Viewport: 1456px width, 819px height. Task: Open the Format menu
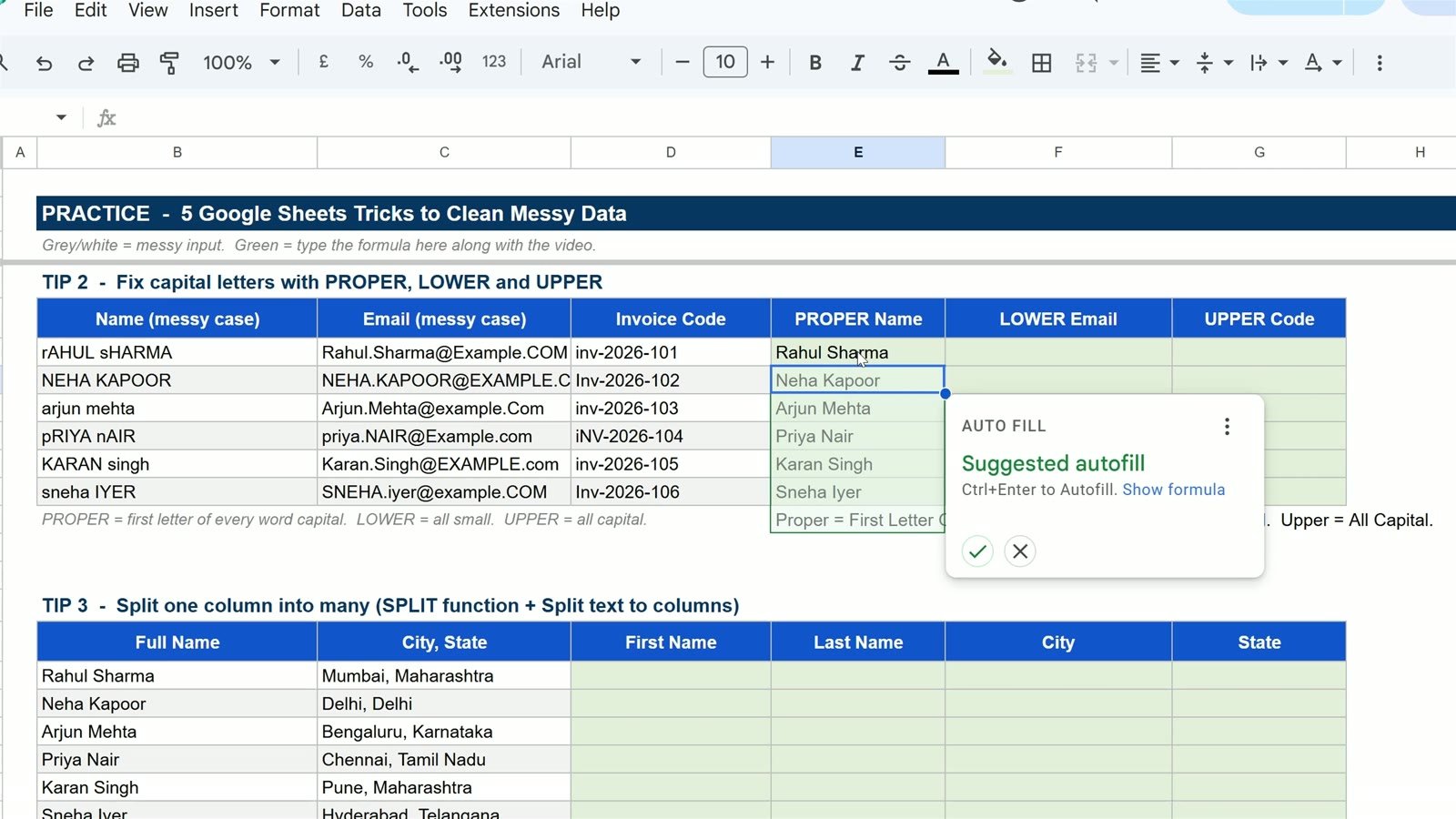pyautogui.click(x=289, y=10)
